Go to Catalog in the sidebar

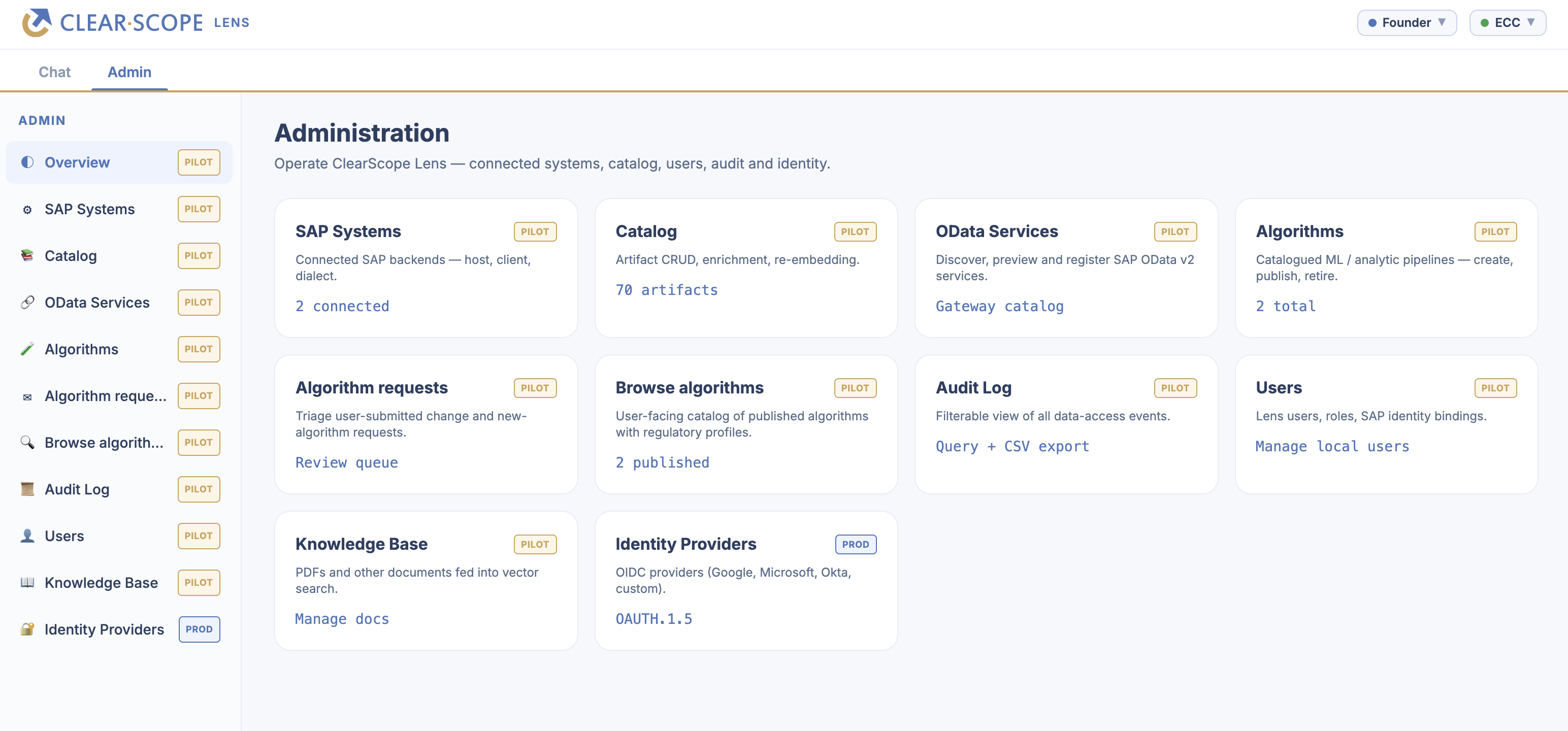pos(119,256)
